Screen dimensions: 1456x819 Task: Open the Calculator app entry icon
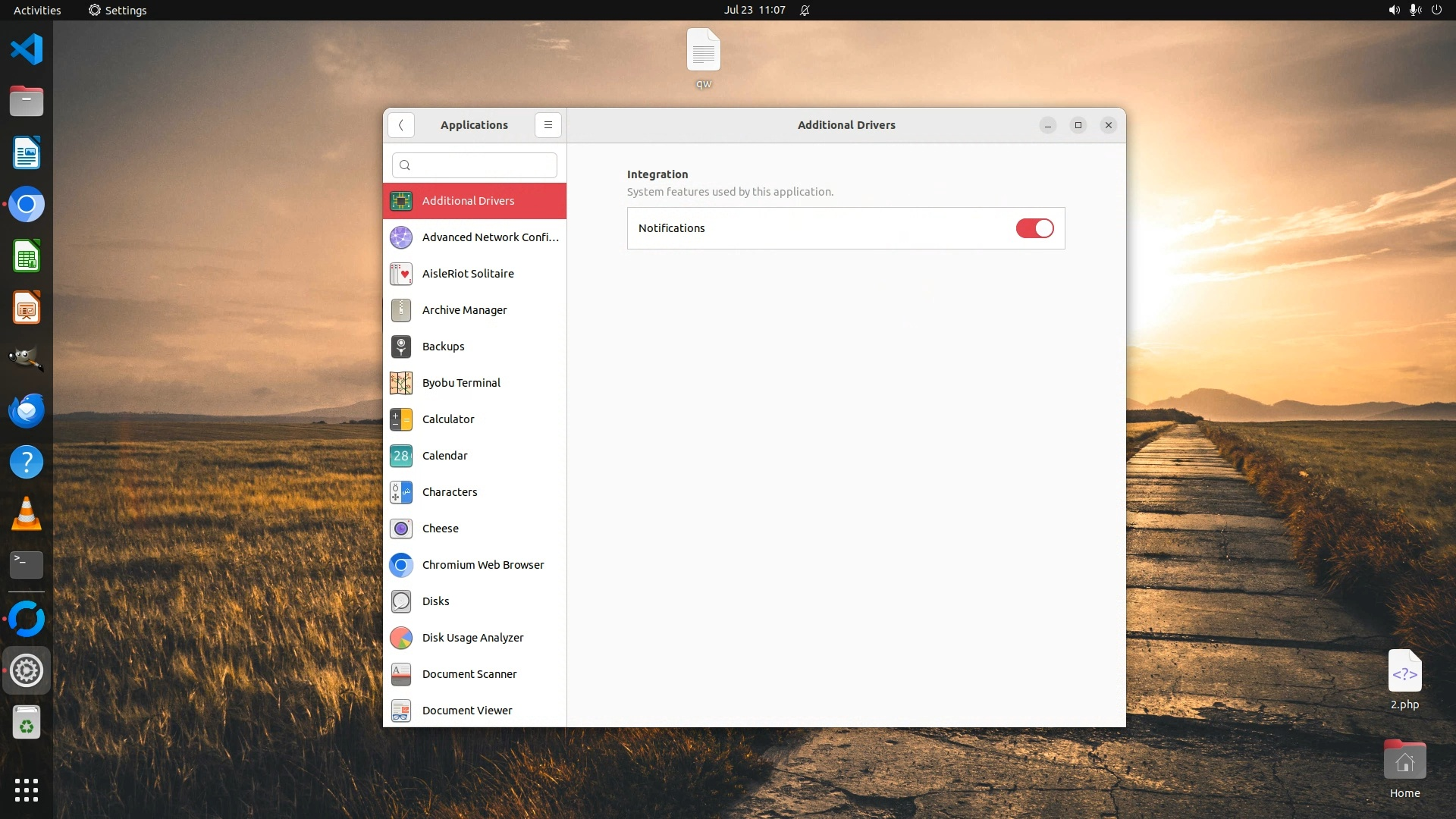coord(400,419)
